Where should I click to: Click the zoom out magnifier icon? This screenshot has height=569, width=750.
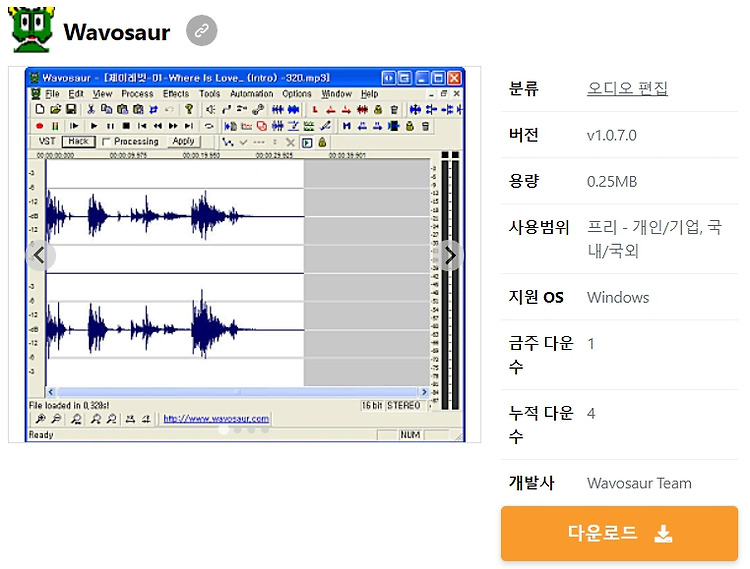[56, 419]
